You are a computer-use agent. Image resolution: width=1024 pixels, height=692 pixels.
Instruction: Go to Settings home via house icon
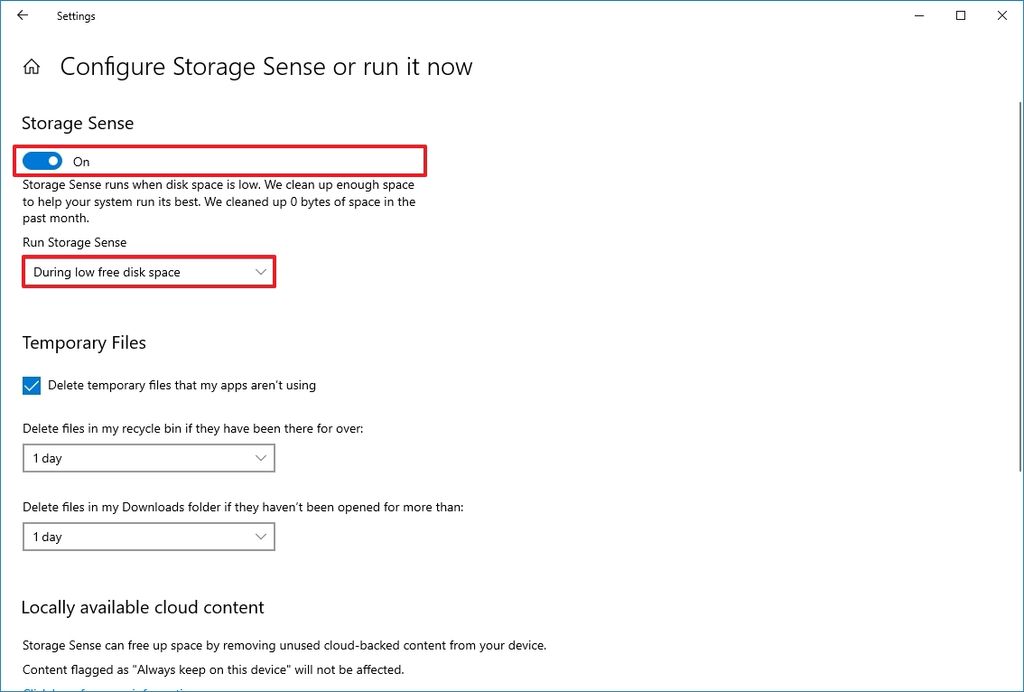(x=32, y=67)
